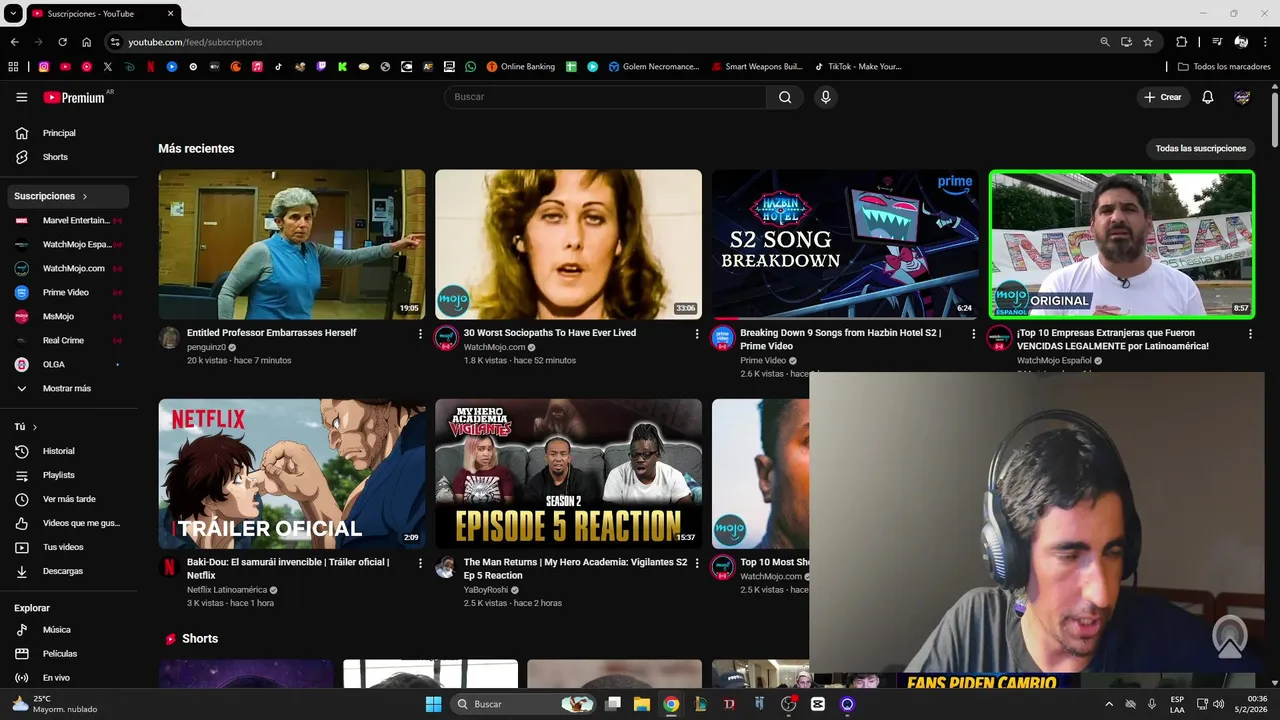The width and height of the screenshot is (1280, 720).
Task: Click the YouTube search input field
Action: [x=605, y=97]
